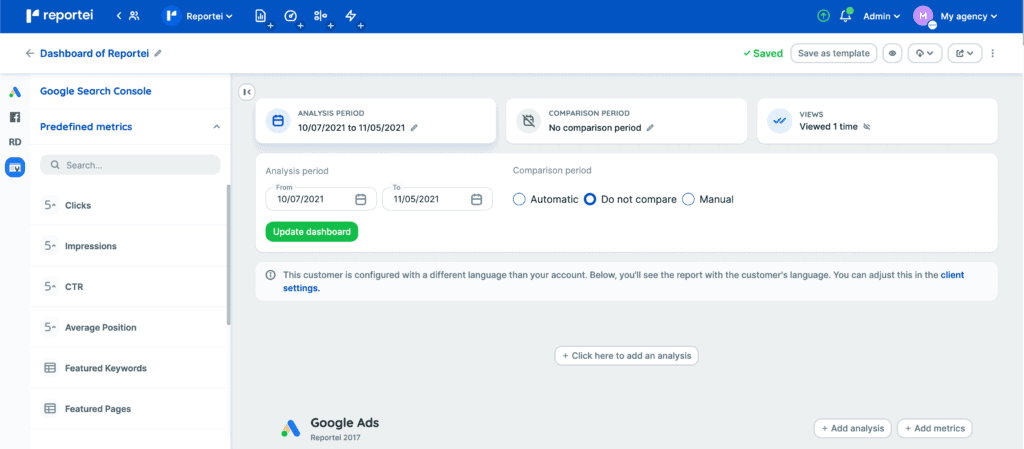Click the From date field
1024x449 pixels.
click(321, 199)
